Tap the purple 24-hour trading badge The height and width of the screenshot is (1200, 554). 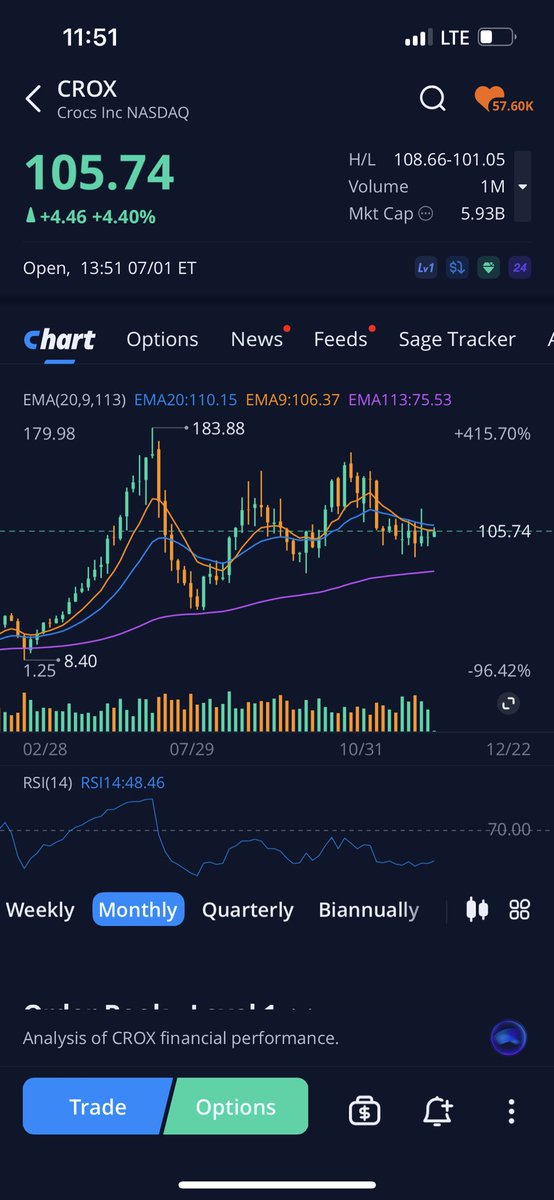pos(520,268)
